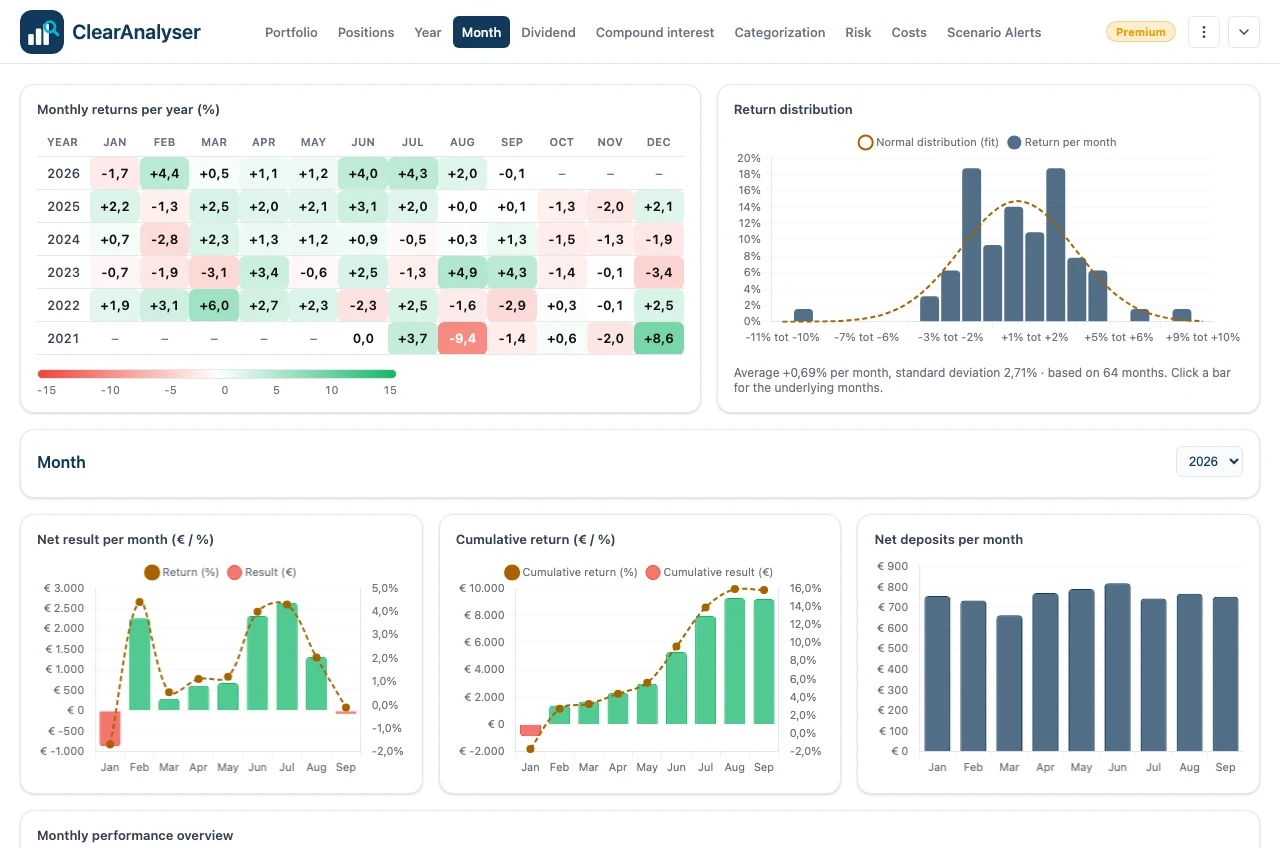Select the +4,9 cell for August 2023
This screenshot has width=1280, height=848.
pos(462,272)
